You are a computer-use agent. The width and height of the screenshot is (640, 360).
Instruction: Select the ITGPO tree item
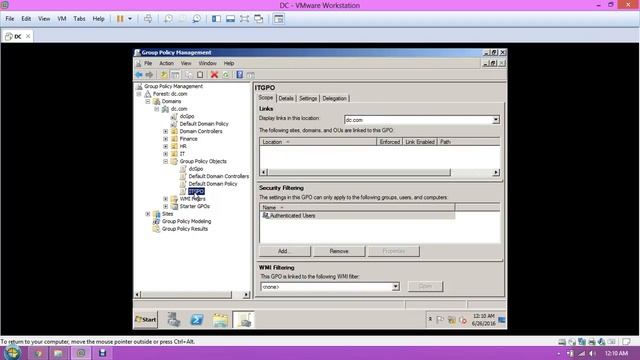coord(196,191)
